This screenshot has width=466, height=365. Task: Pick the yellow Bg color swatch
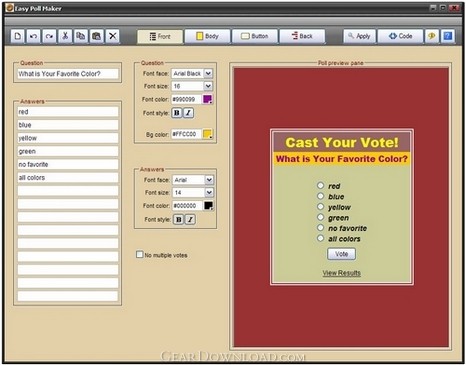click(207, 134)
